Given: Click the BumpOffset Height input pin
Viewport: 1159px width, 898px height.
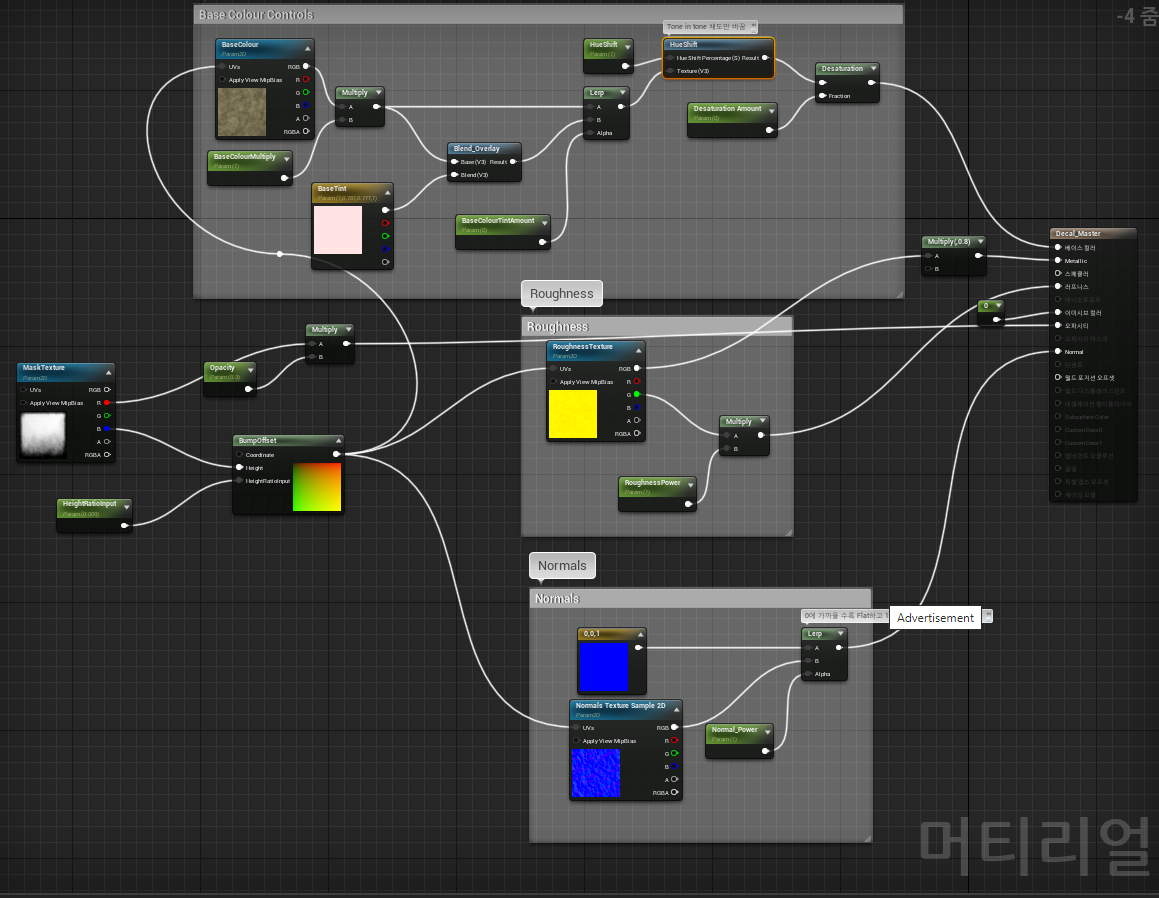Looking at the screenshot, I should [x=239, y=467].
